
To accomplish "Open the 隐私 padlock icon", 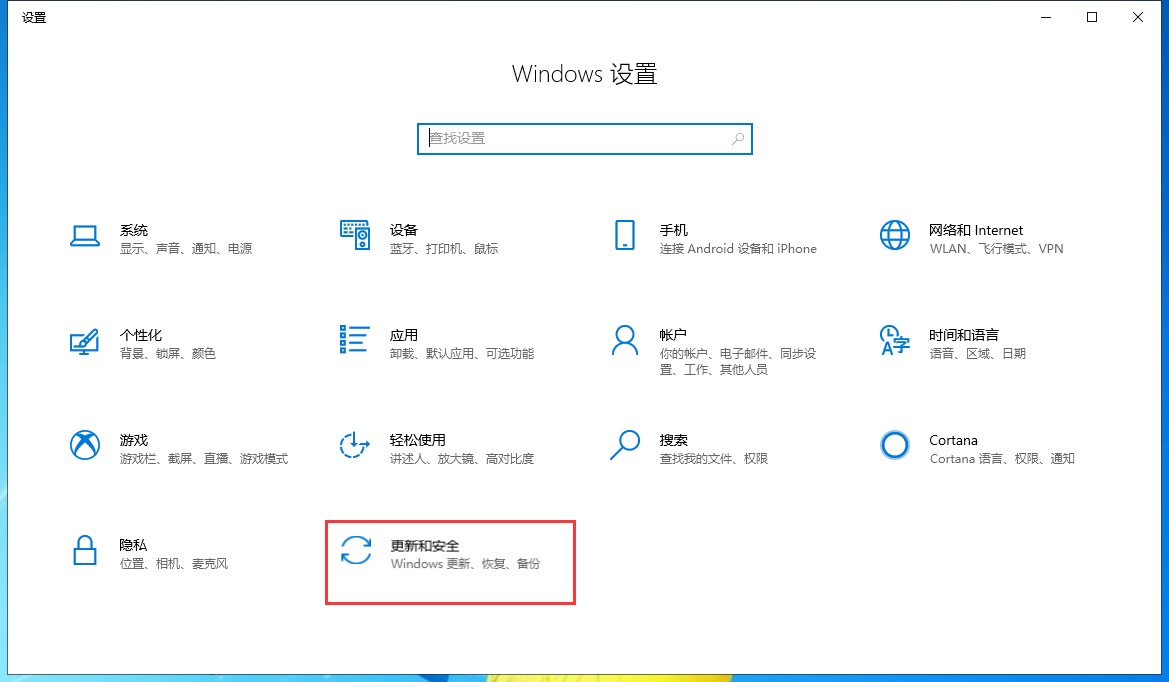I will click(x=85, y=550).
